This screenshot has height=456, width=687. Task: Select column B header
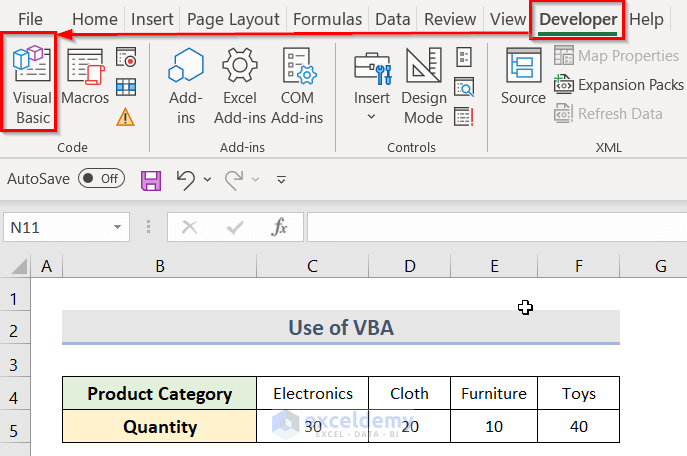coord(160,265)
